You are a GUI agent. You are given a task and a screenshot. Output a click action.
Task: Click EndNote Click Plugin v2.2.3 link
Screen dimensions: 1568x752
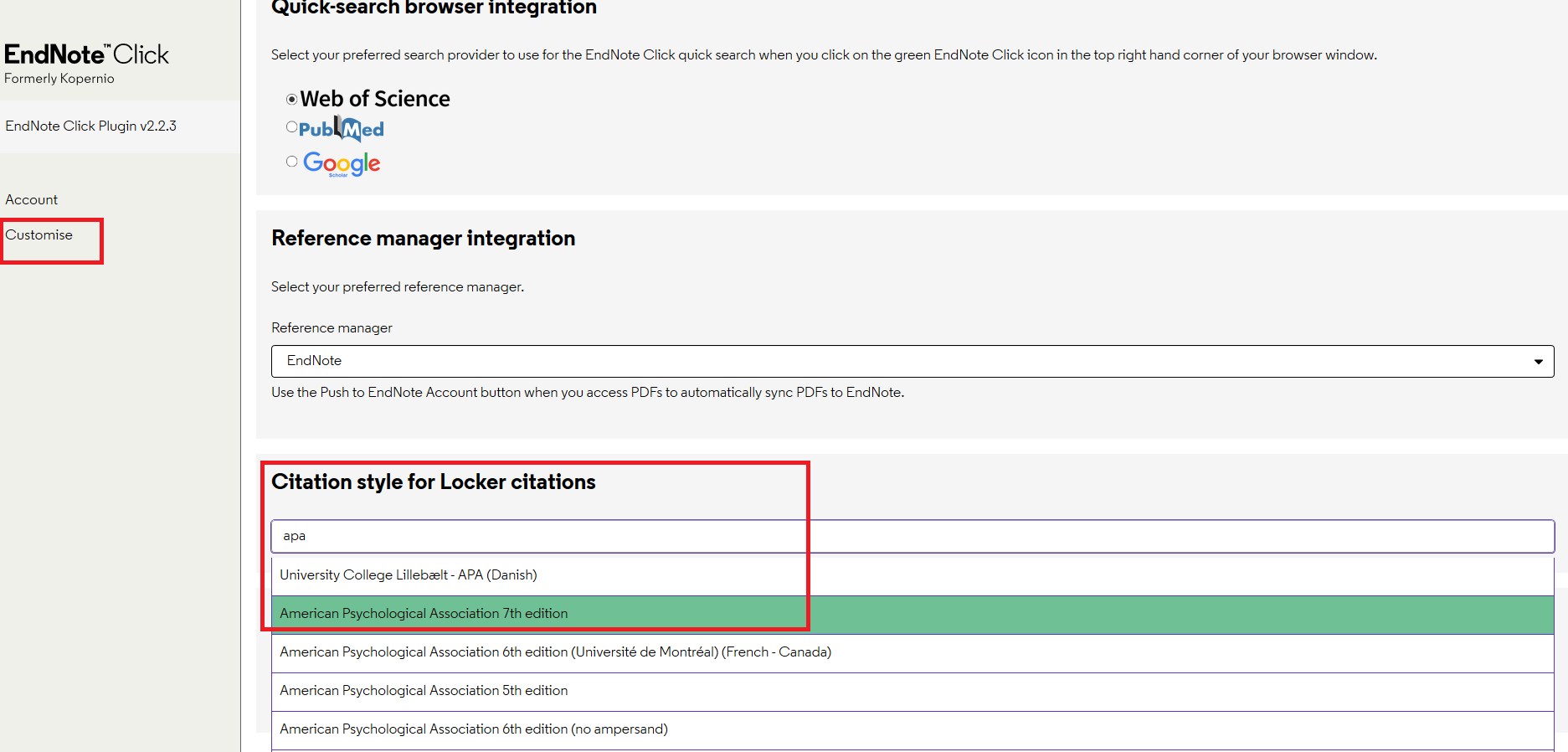[x=90, y=126]
